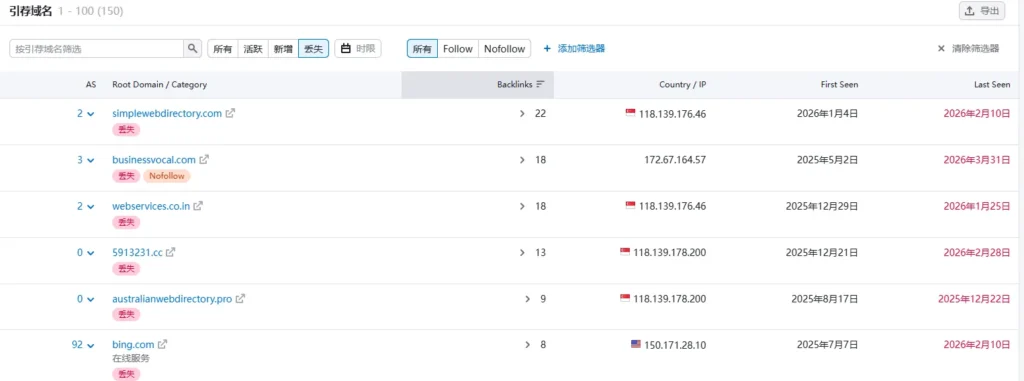
Task: Select the Follow link type filter
Action: pos(457,49)
